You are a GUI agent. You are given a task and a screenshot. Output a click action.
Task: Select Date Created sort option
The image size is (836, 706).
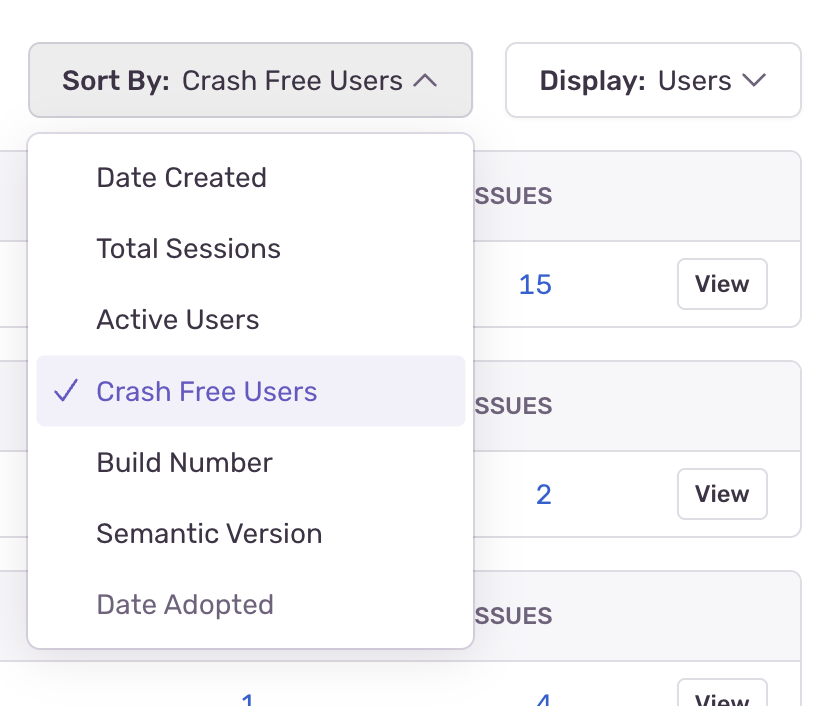click(181, 177)
